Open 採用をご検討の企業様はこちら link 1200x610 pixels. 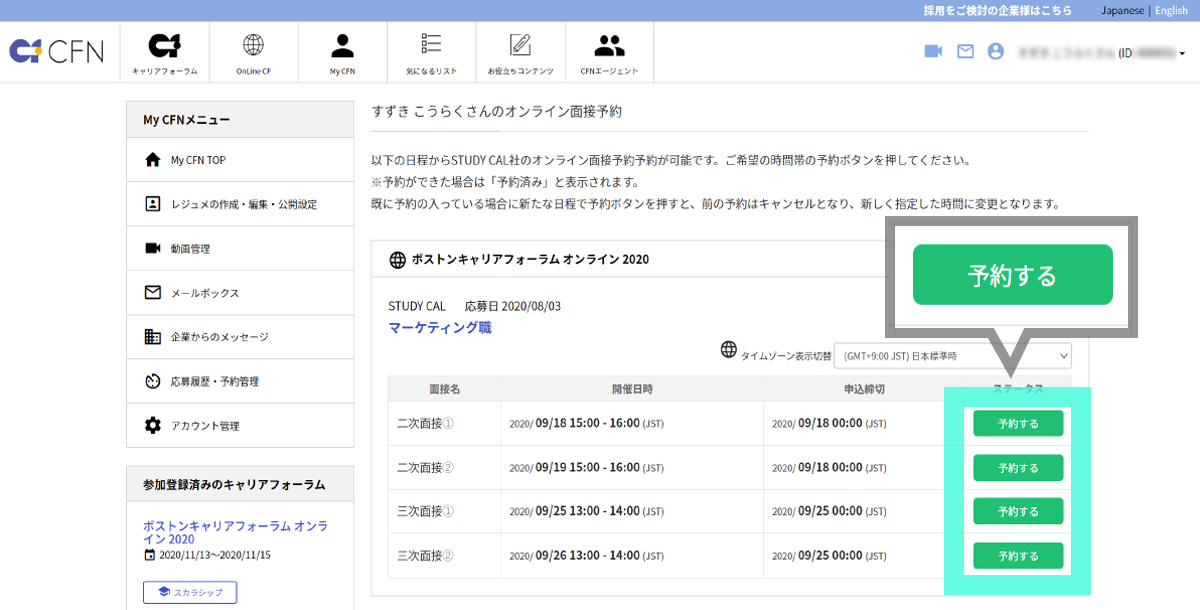tap(997, 10)
